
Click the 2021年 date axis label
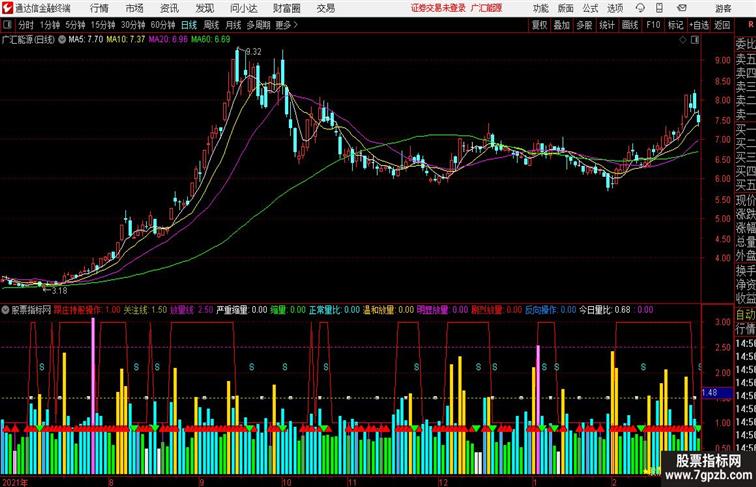(14, 482)
